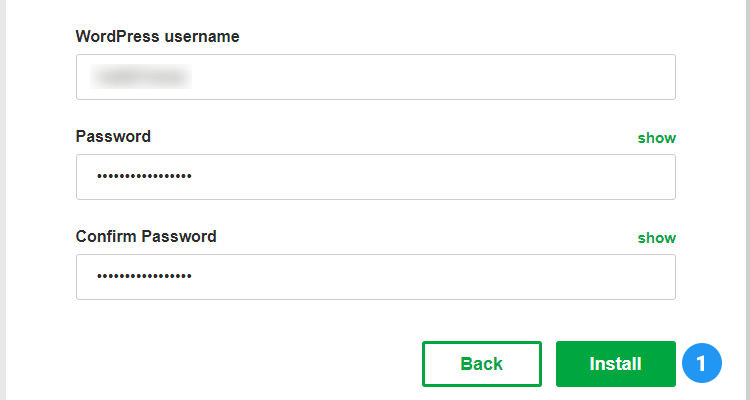The image size is (750, 400).
Task: Reveal the Password field characters
Action: tap(656, 138)
